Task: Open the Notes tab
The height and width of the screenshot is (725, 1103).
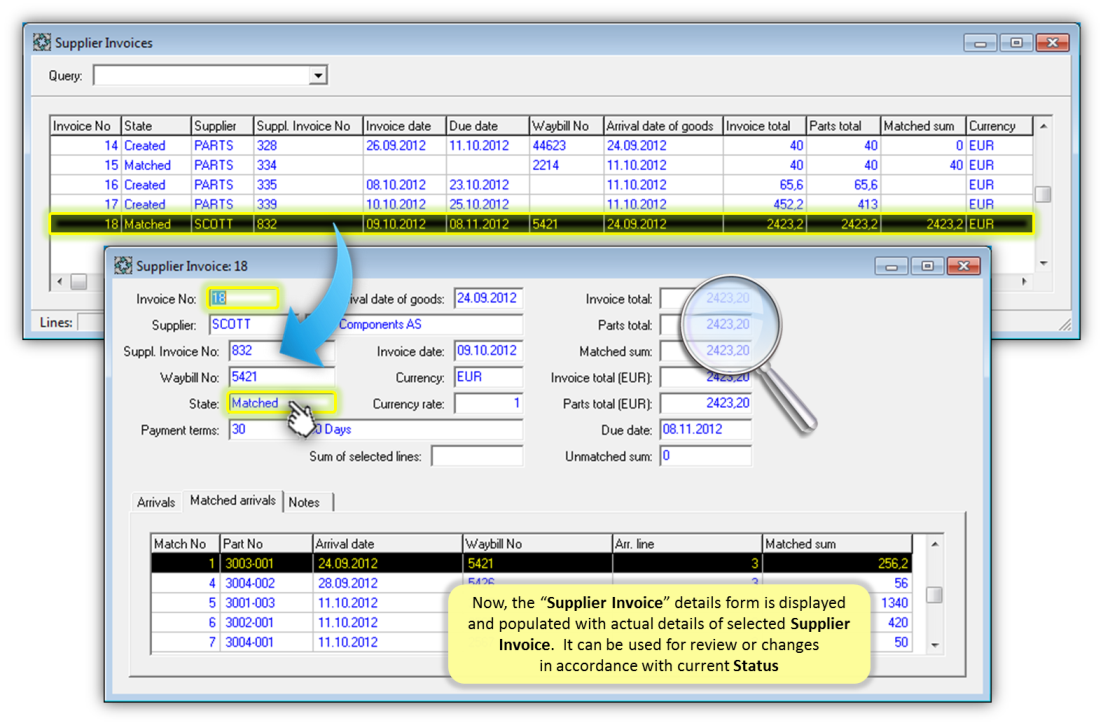Action: pyautogui.click(x=304, y=502)
